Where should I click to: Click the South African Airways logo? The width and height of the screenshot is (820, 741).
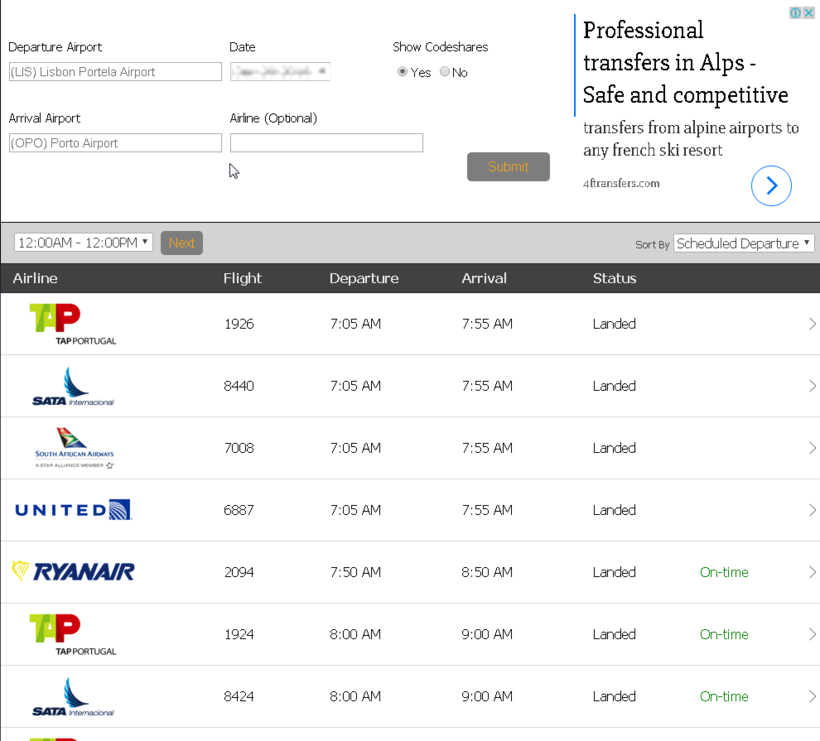pyautogui.click(x=73, y=448)
